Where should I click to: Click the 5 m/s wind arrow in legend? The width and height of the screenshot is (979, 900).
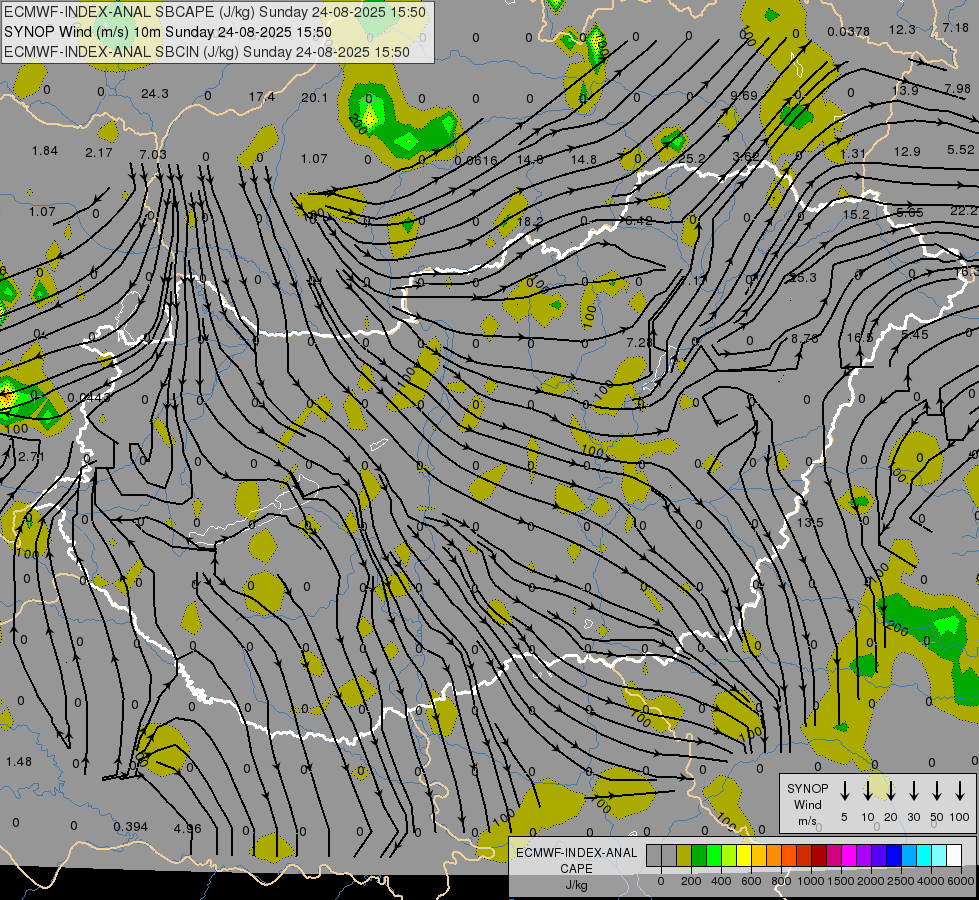pos(844,791)
